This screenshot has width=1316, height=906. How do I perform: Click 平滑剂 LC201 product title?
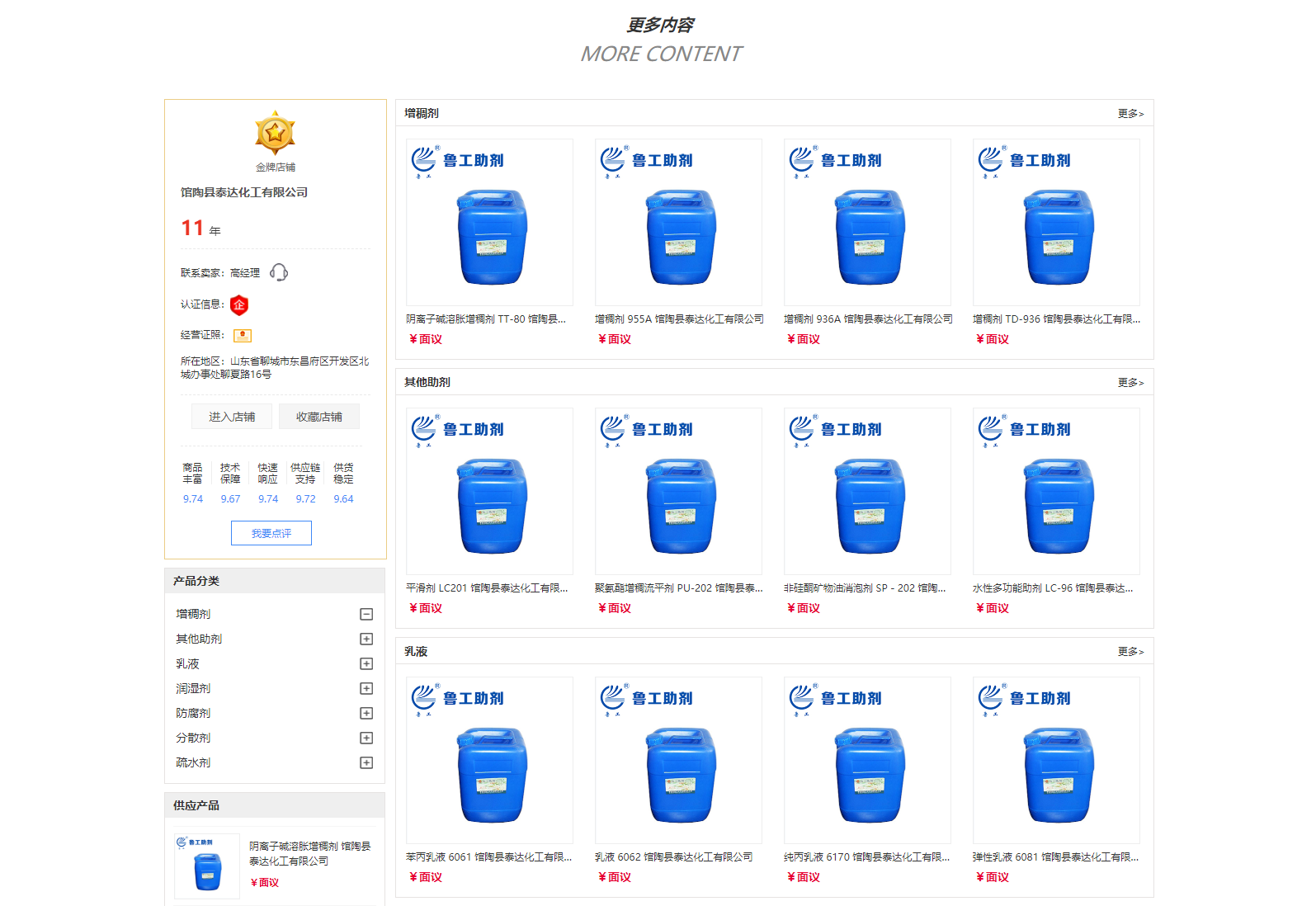(487, 587)
